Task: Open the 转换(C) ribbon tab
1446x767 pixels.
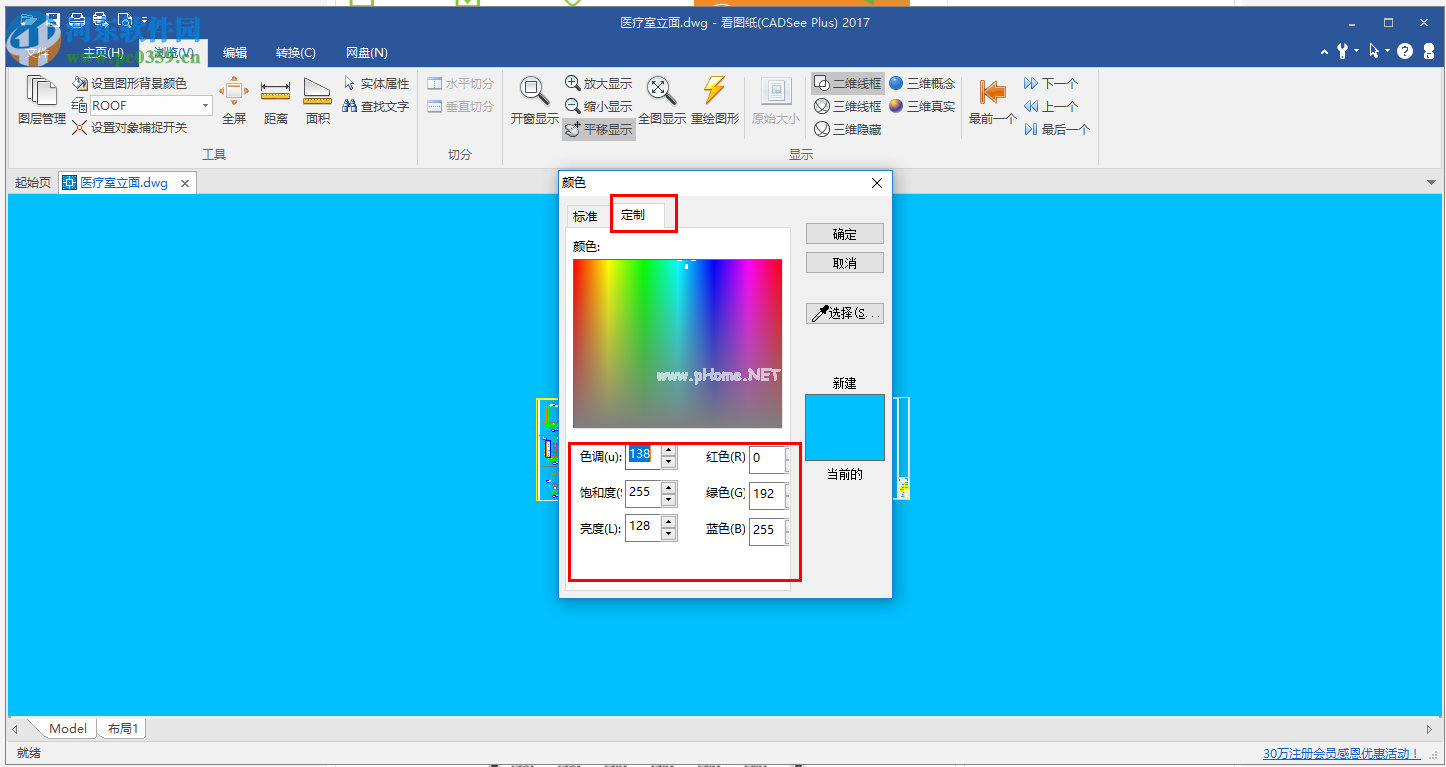Action: pos(296,53)
